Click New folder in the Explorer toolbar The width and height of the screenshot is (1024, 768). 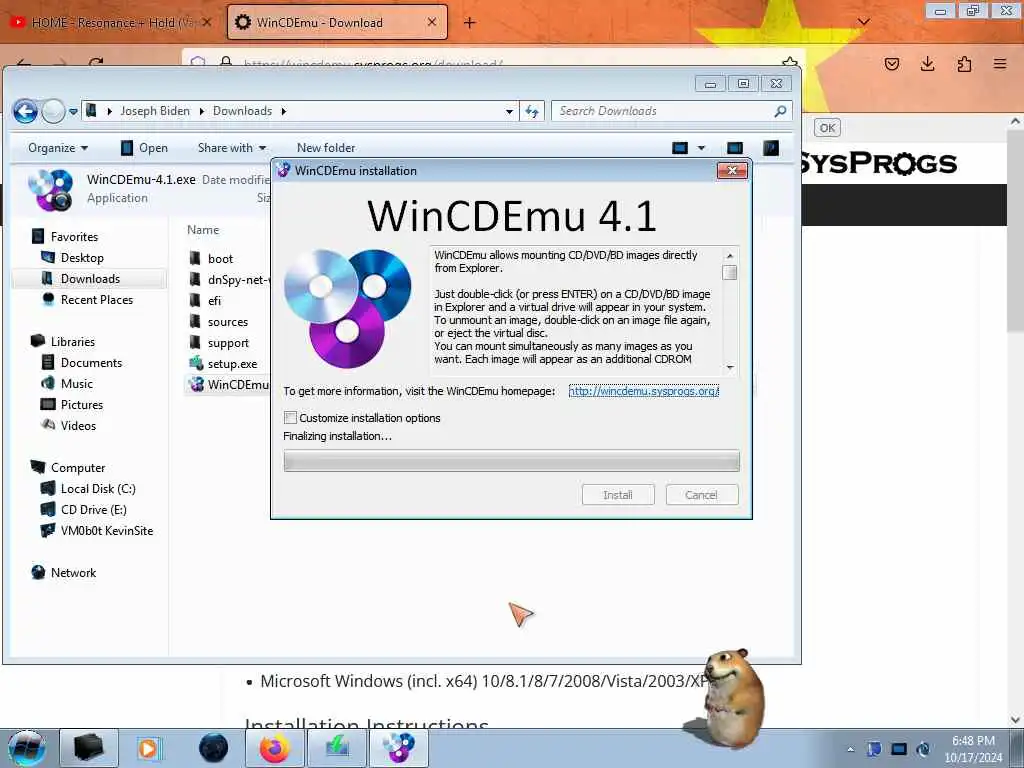point(326,148)
